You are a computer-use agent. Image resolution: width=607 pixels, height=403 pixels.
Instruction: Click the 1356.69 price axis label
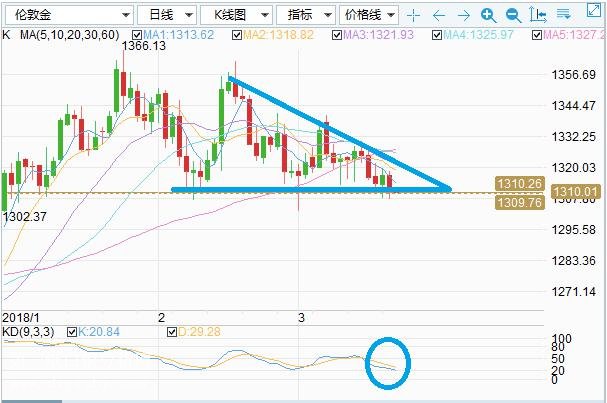click(x=573, y=74)
